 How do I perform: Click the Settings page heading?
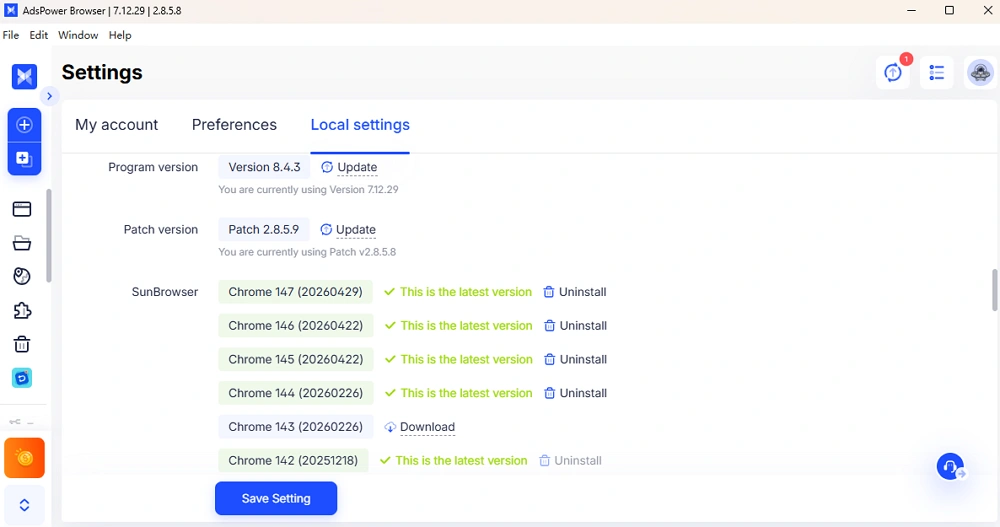(102, 73)
